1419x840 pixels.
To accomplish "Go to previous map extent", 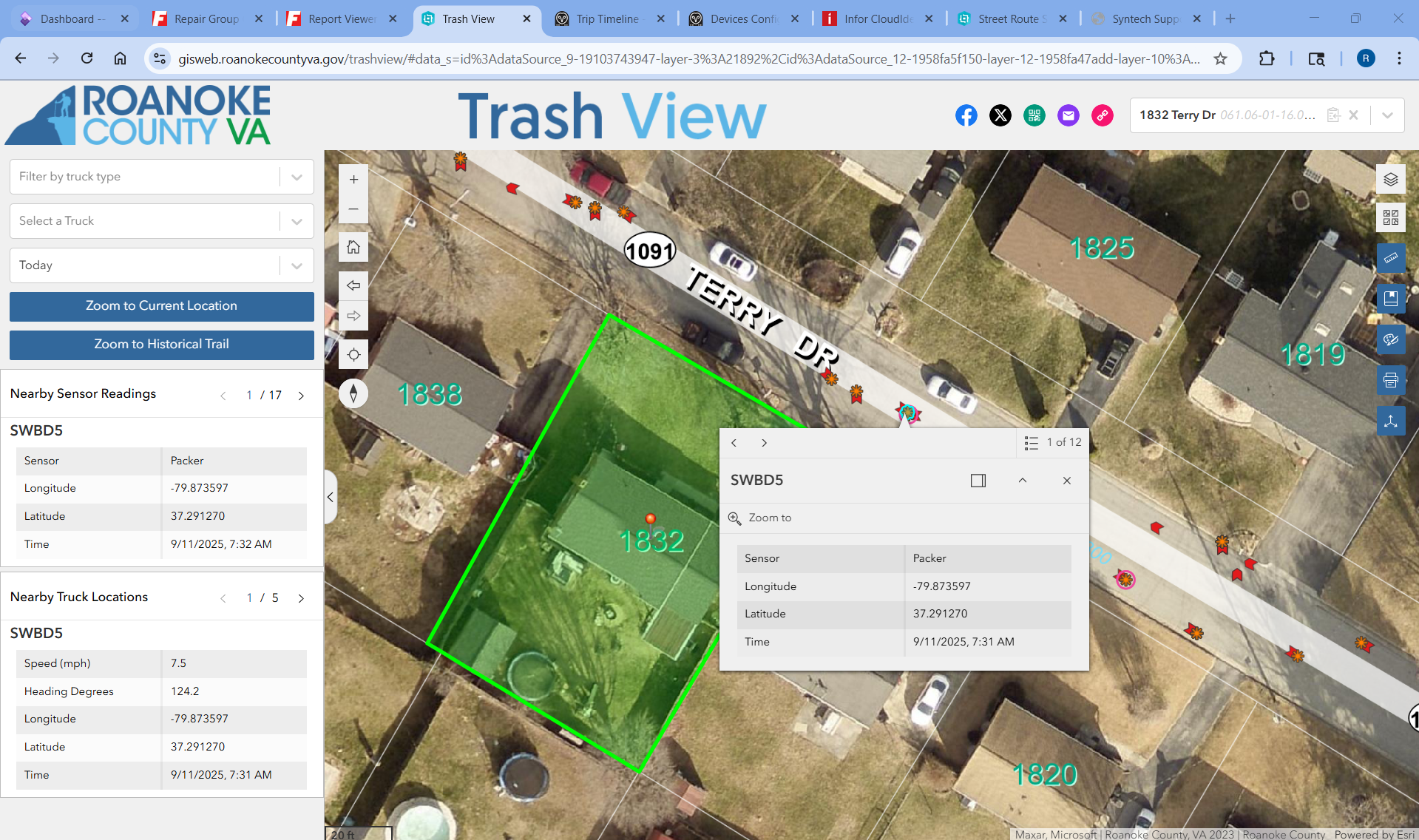I will 353,285.
